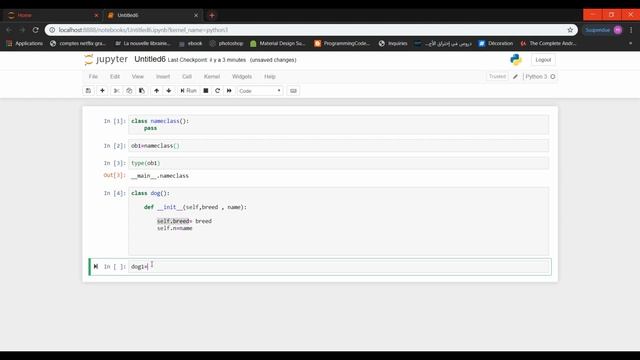This screenshot has width=640, height=360.
Task: Go back in browser history
Action: (x=9, y=30)
